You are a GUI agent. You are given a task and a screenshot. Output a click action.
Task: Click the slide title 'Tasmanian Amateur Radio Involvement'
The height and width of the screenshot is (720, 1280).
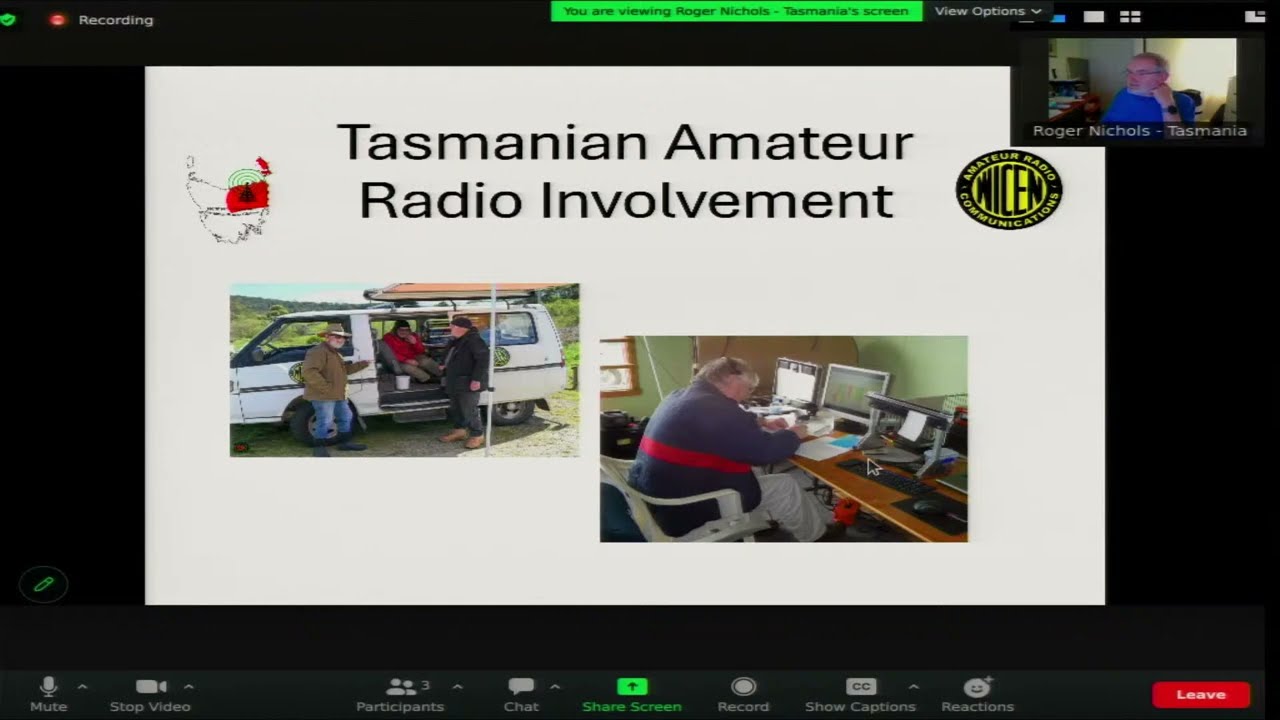coord(625,170)
